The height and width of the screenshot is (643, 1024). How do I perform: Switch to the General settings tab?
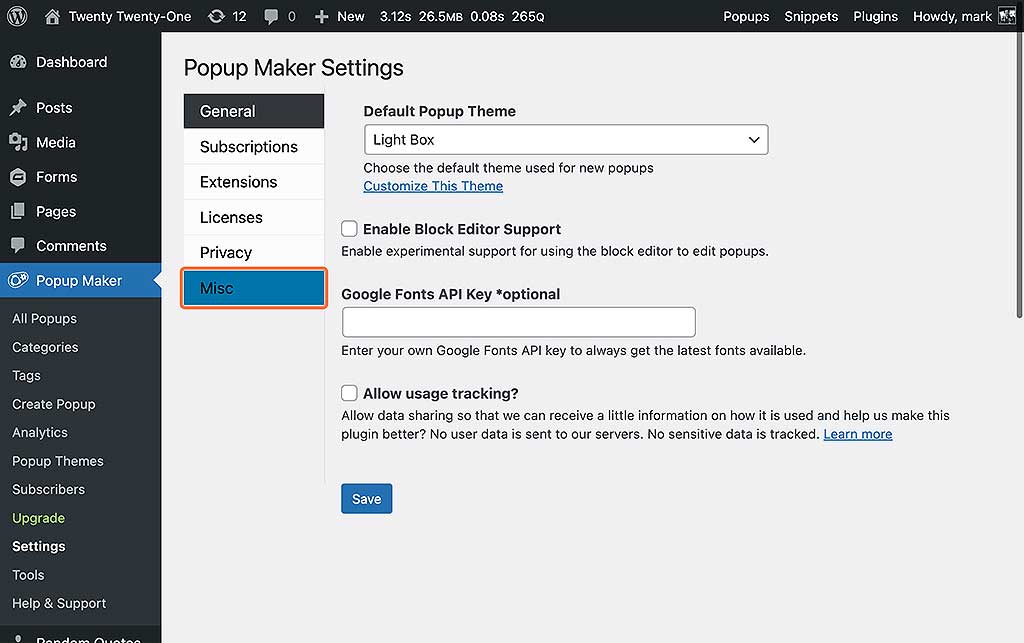(x=253, y=111)
